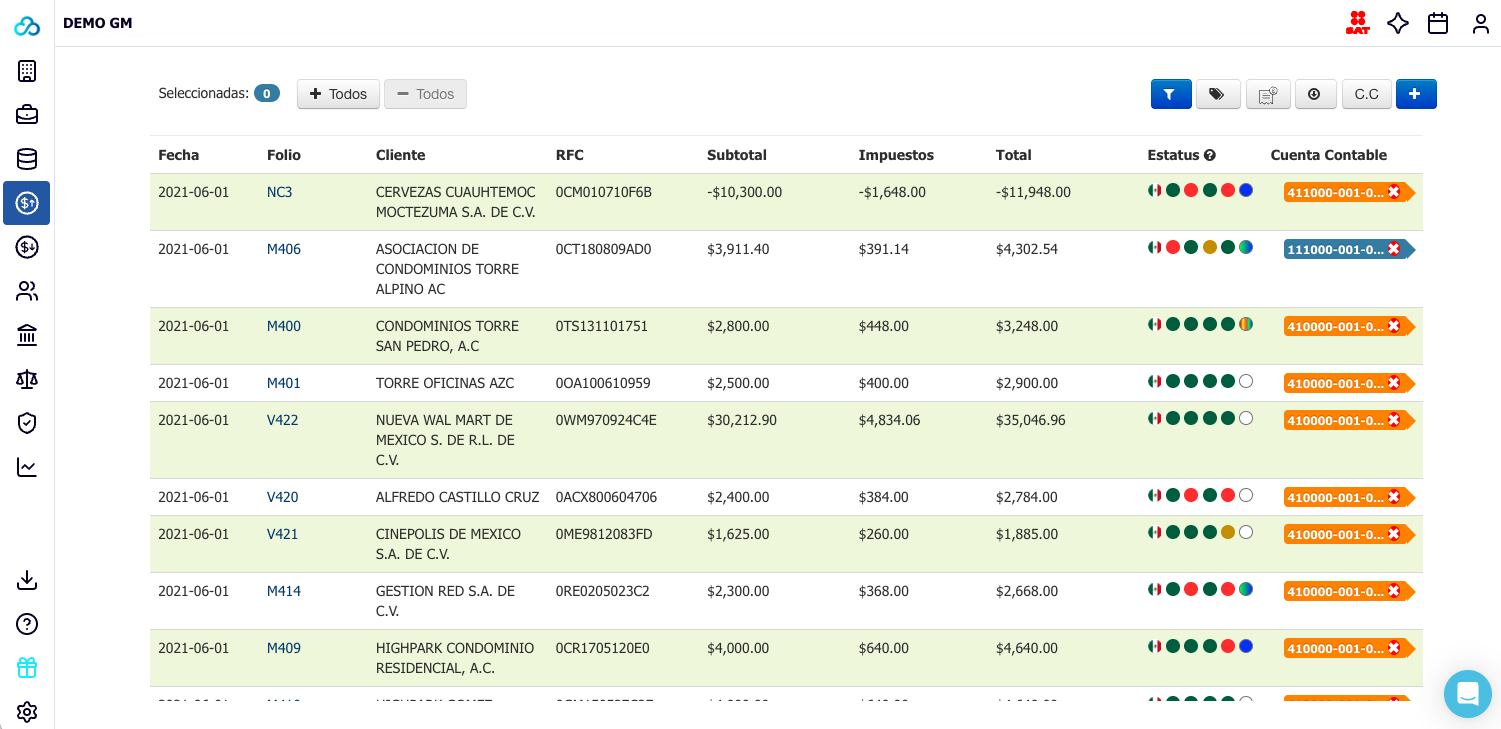Image resolution: width=1501 pixels, height=729 pixels.
Task: Open invoice folio V422
Action: tap(283, 420)
